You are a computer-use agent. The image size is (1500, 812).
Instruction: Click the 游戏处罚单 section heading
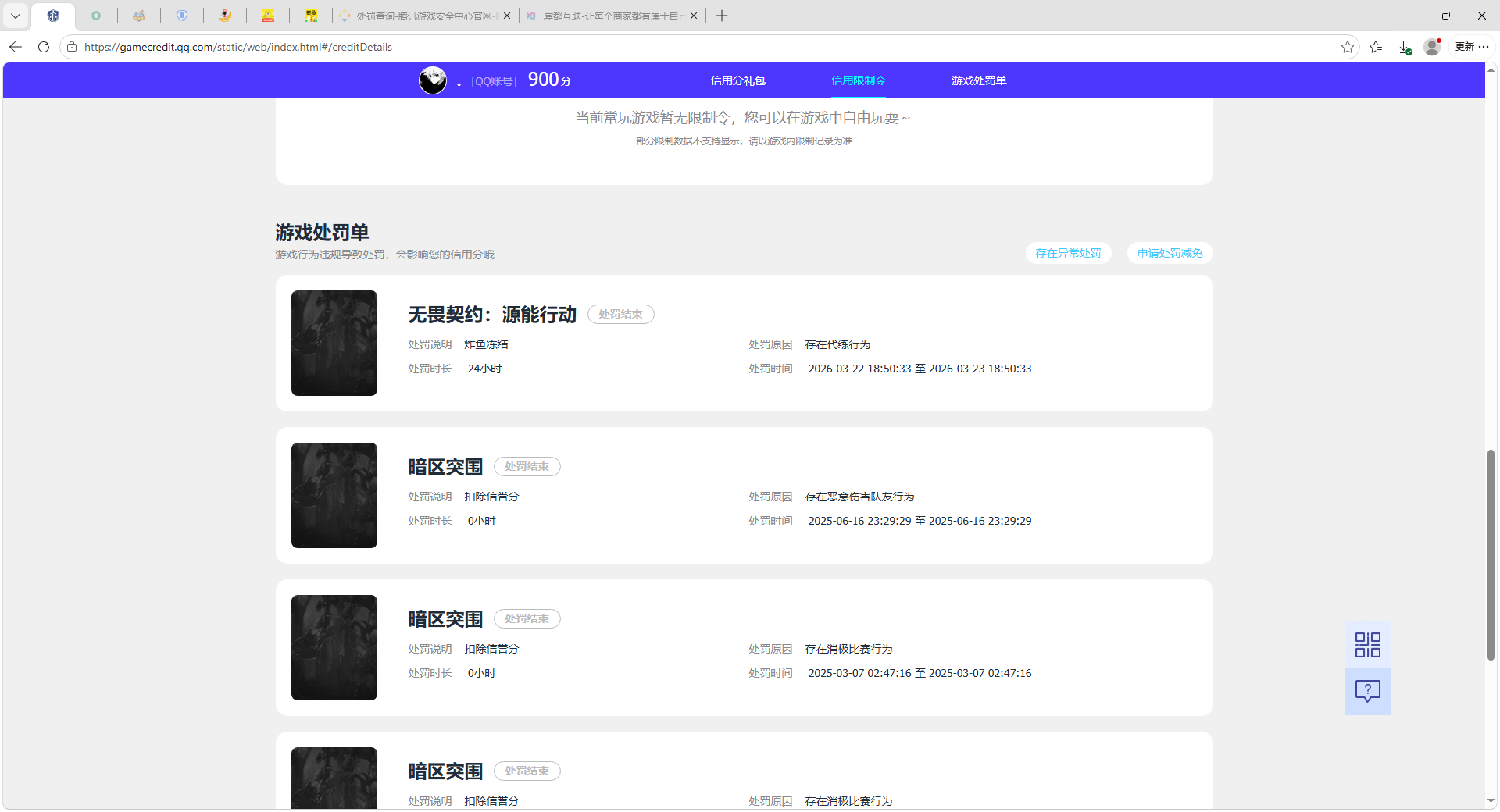pyautogui.click(x=322, y=233)
